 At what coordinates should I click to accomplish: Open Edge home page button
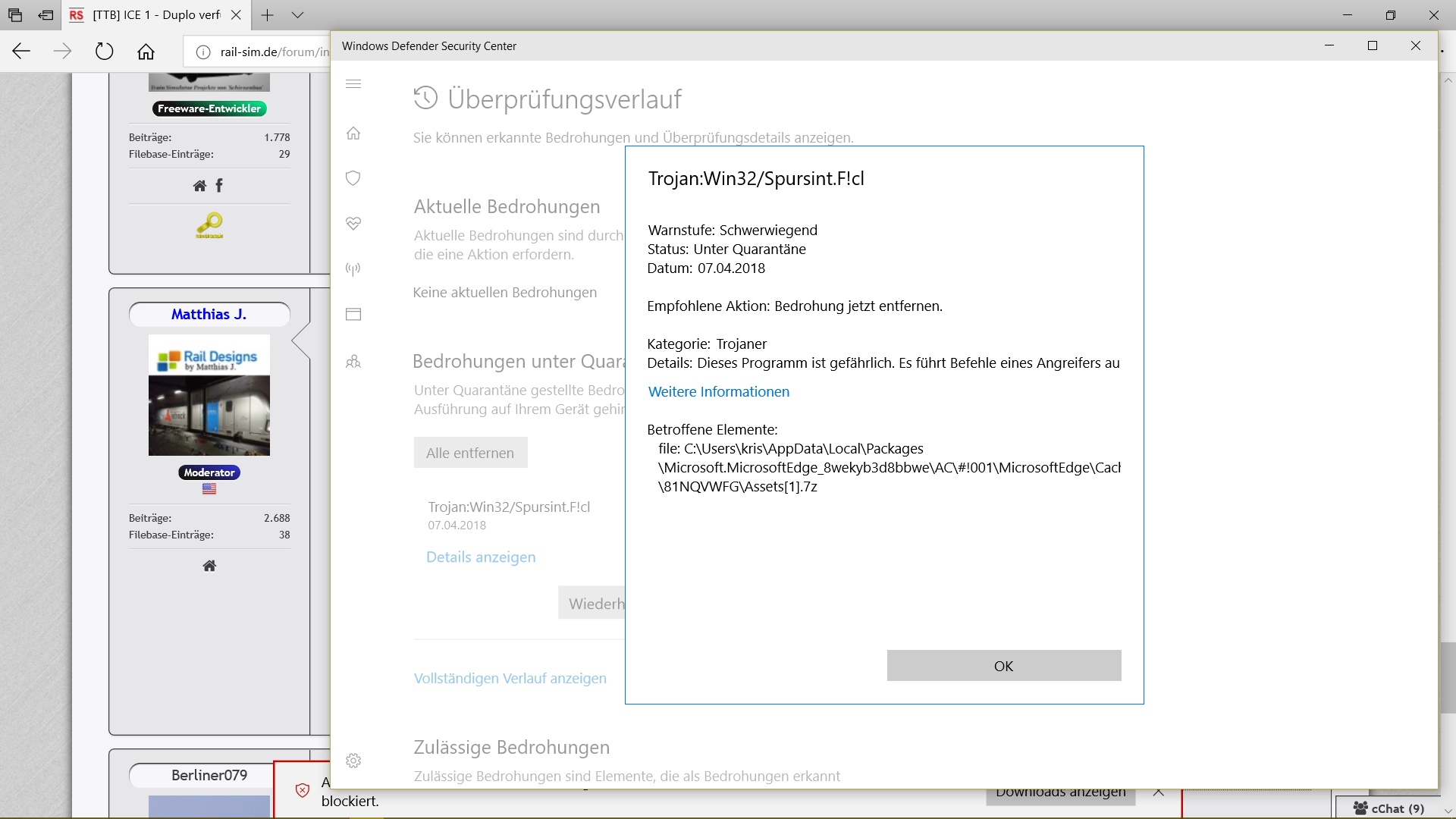point(146,52)
